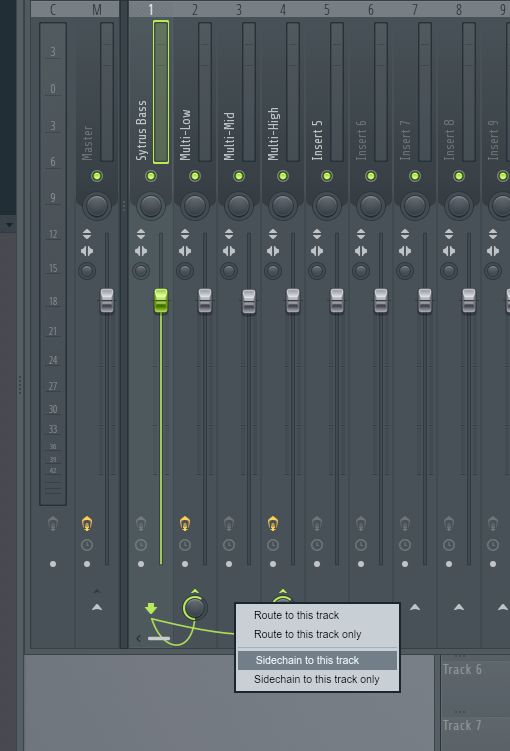Invert polarity on the Sytrus Bass track
This screenshot has width=510, height=751.
point(141,234)
